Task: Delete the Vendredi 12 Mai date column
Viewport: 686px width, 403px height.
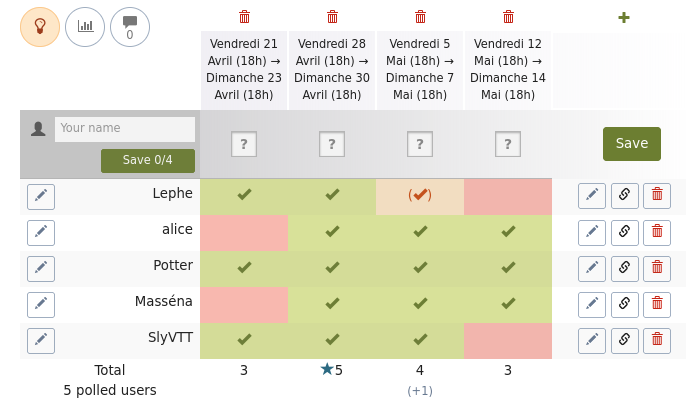Action: tap(508, 17)
